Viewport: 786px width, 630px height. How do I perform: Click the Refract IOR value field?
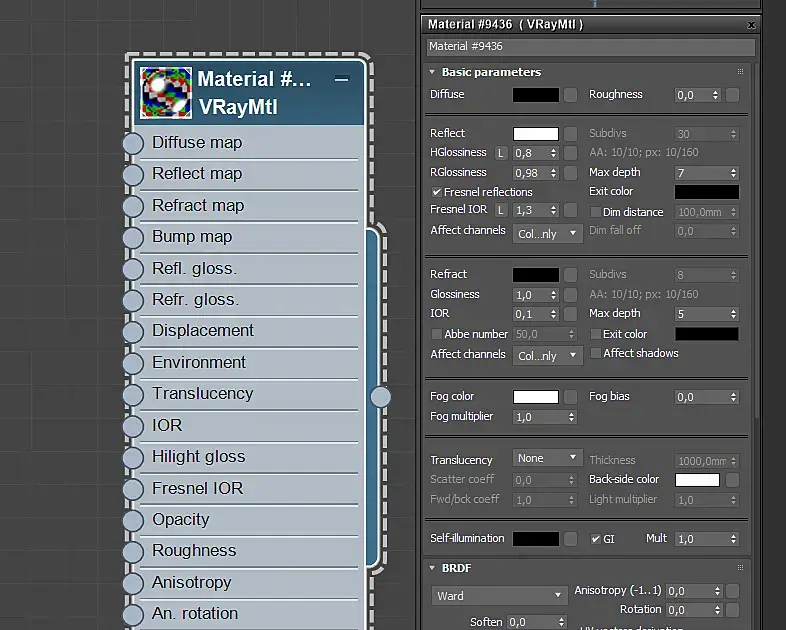pyautogui.click(x=531, y=314)
